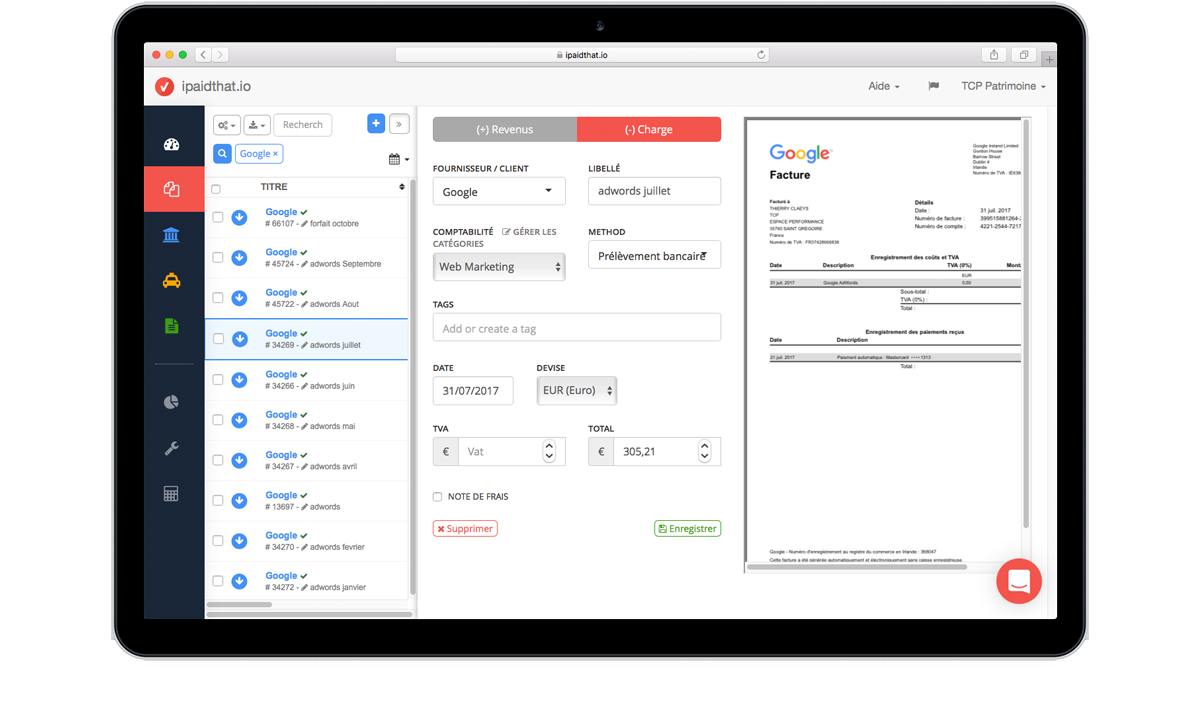Click the ipaidthat.io red checkmark logo

(x=165, y=87)
